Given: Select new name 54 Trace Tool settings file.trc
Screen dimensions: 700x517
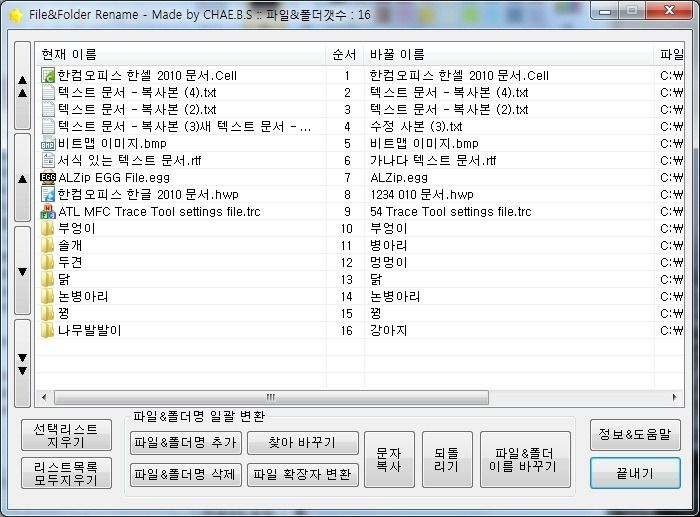Looking at the screenshot, I should (450, 212).
